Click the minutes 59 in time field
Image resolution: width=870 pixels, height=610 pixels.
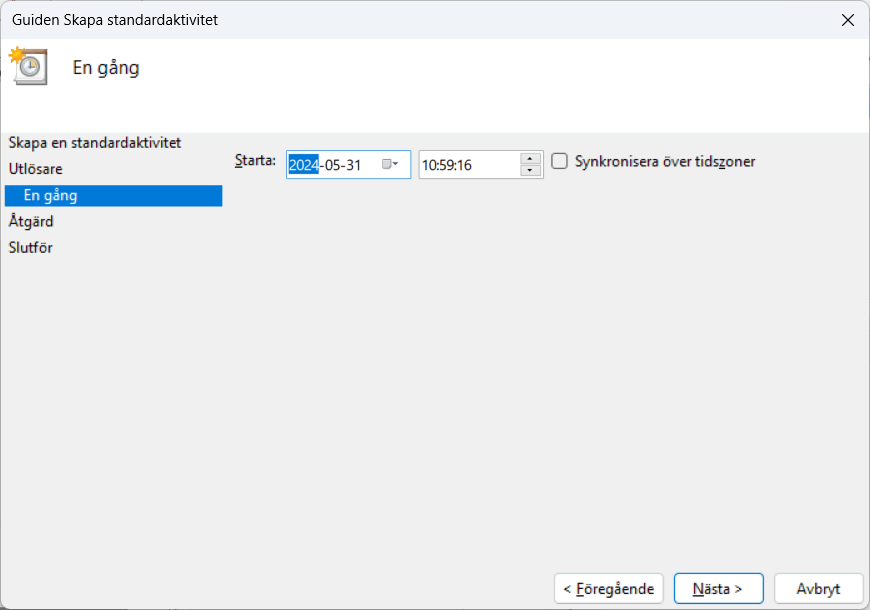(447, 165)
